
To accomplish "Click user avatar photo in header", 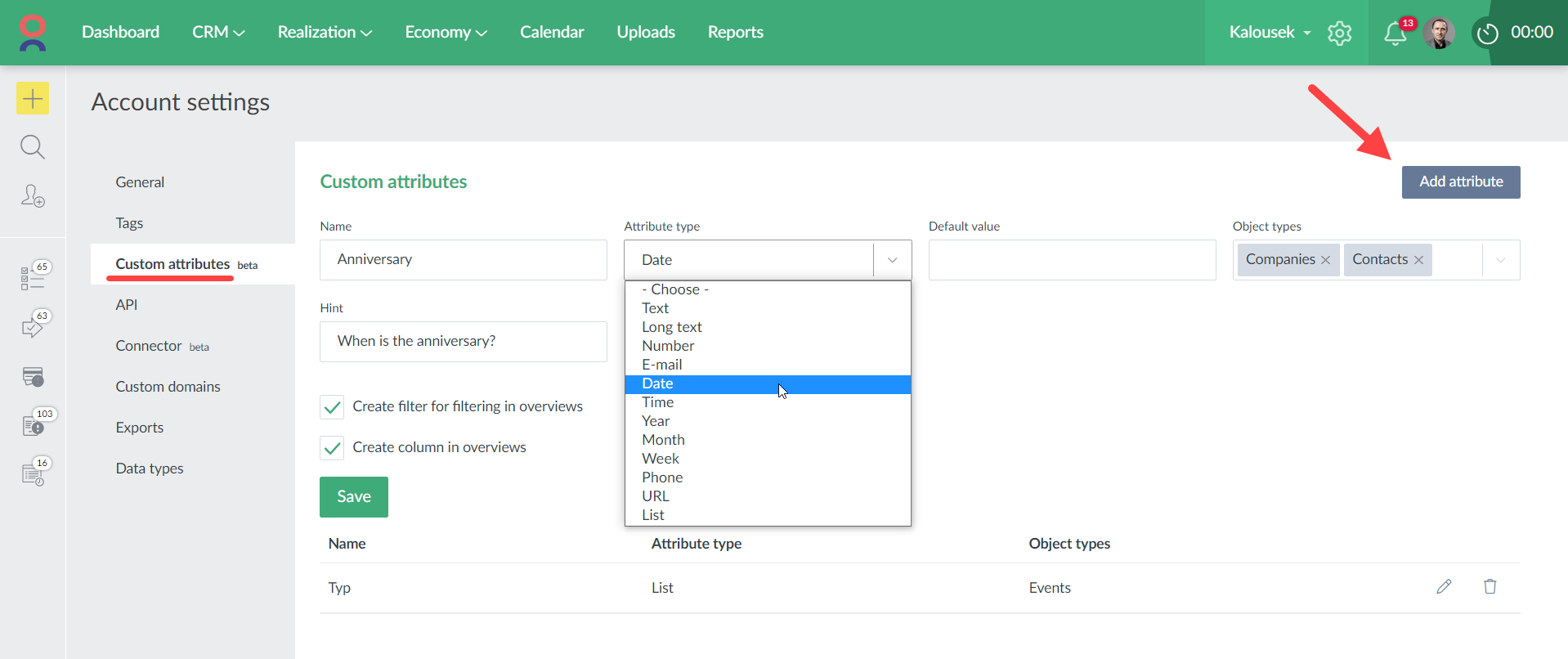I will (1439, 34).
